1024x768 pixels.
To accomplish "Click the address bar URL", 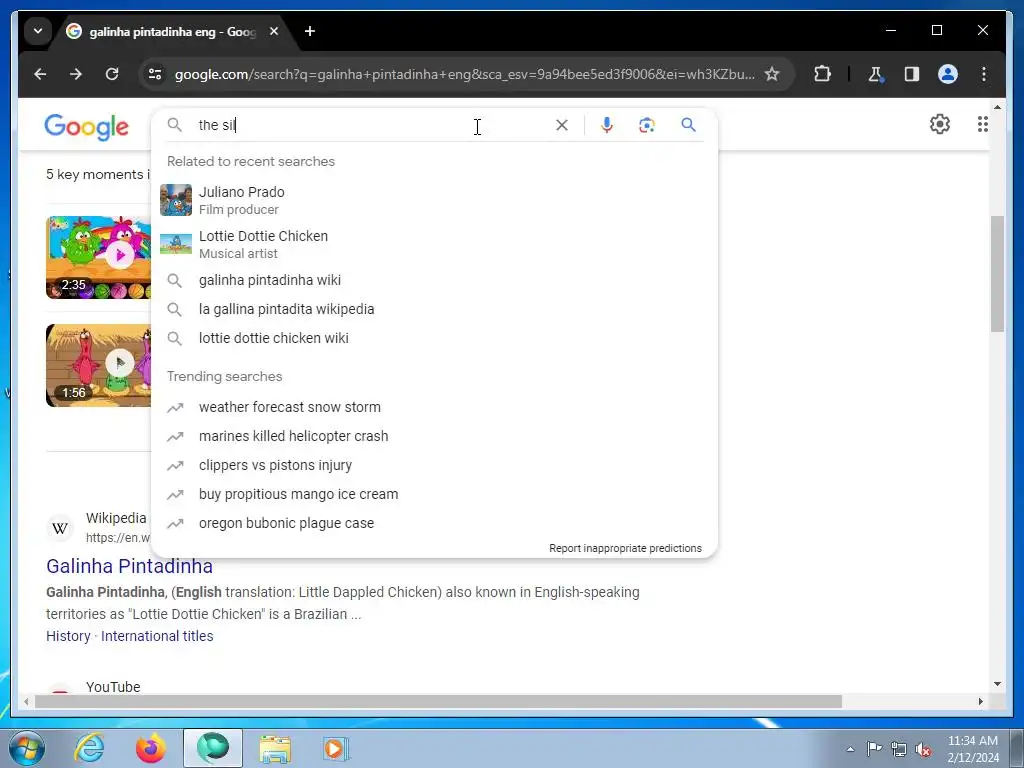I will 464,74.
